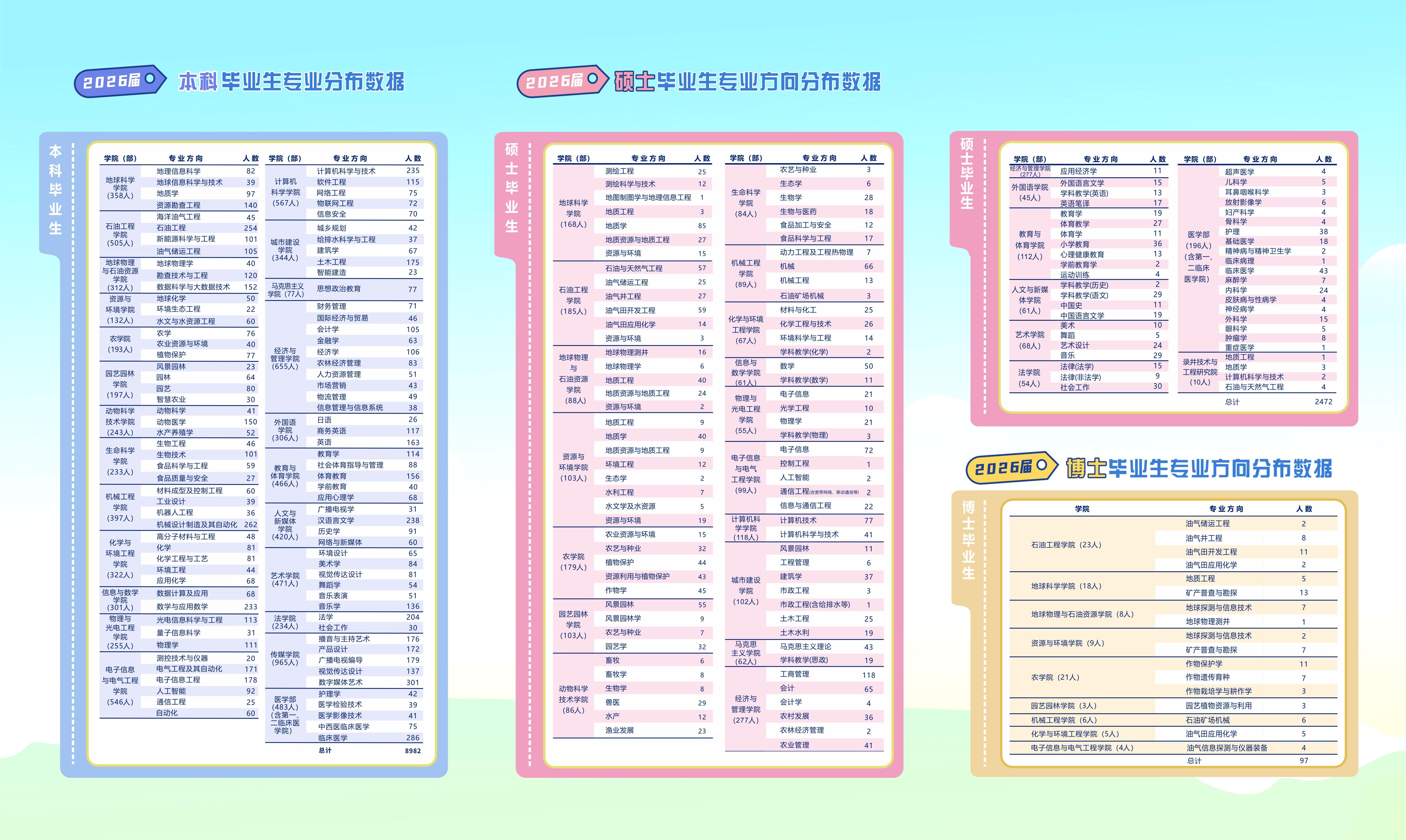Viewport: 1406px width, 840px height.
Task: Select 石油工程学院（23人） in doctoral table
Action: 1066,545
